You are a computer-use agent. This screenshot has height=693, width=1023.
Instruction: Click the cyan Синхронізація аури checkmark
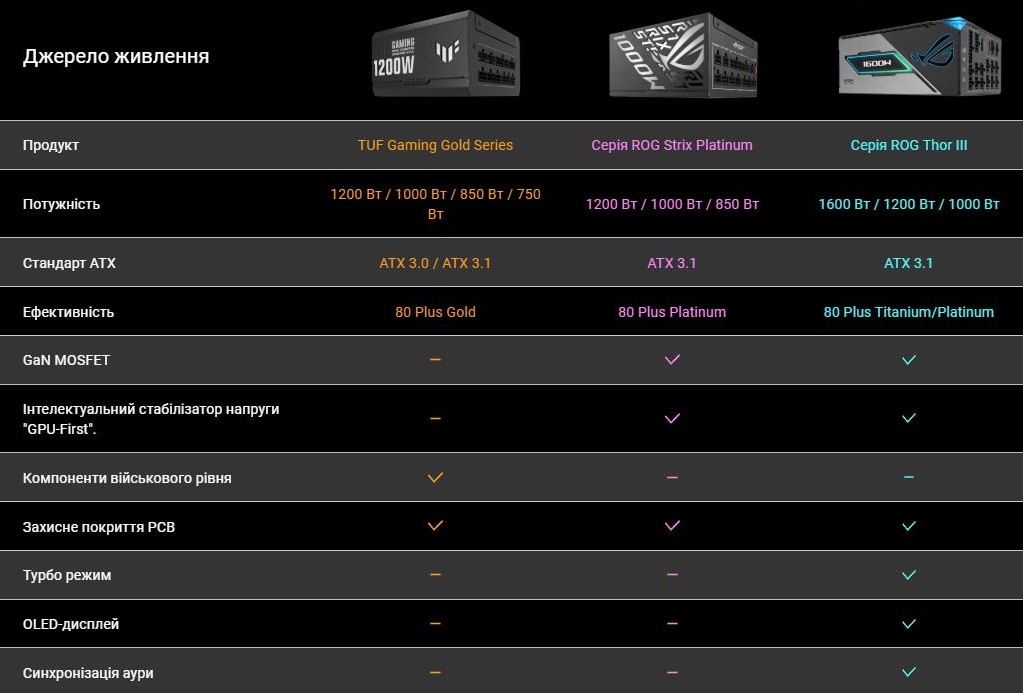pyautogui.click(x=909, y=672)
